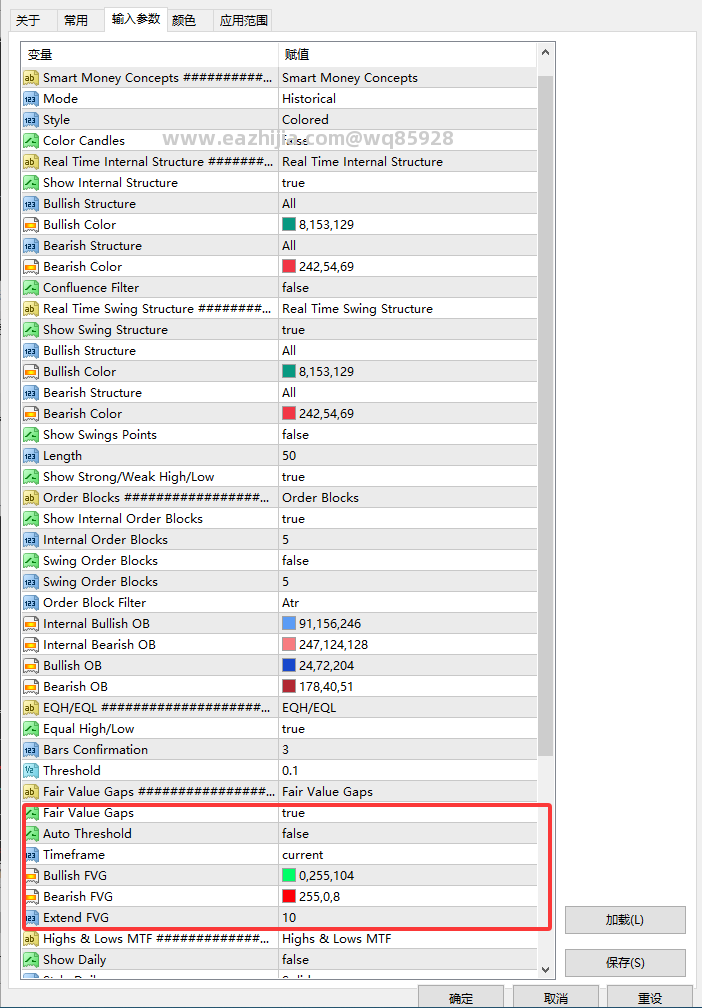Select the Timeframe value "current"
Image resolution: width=702 pixels, height=1008 pixels.
pyautogui.click(x=303, y=855)
